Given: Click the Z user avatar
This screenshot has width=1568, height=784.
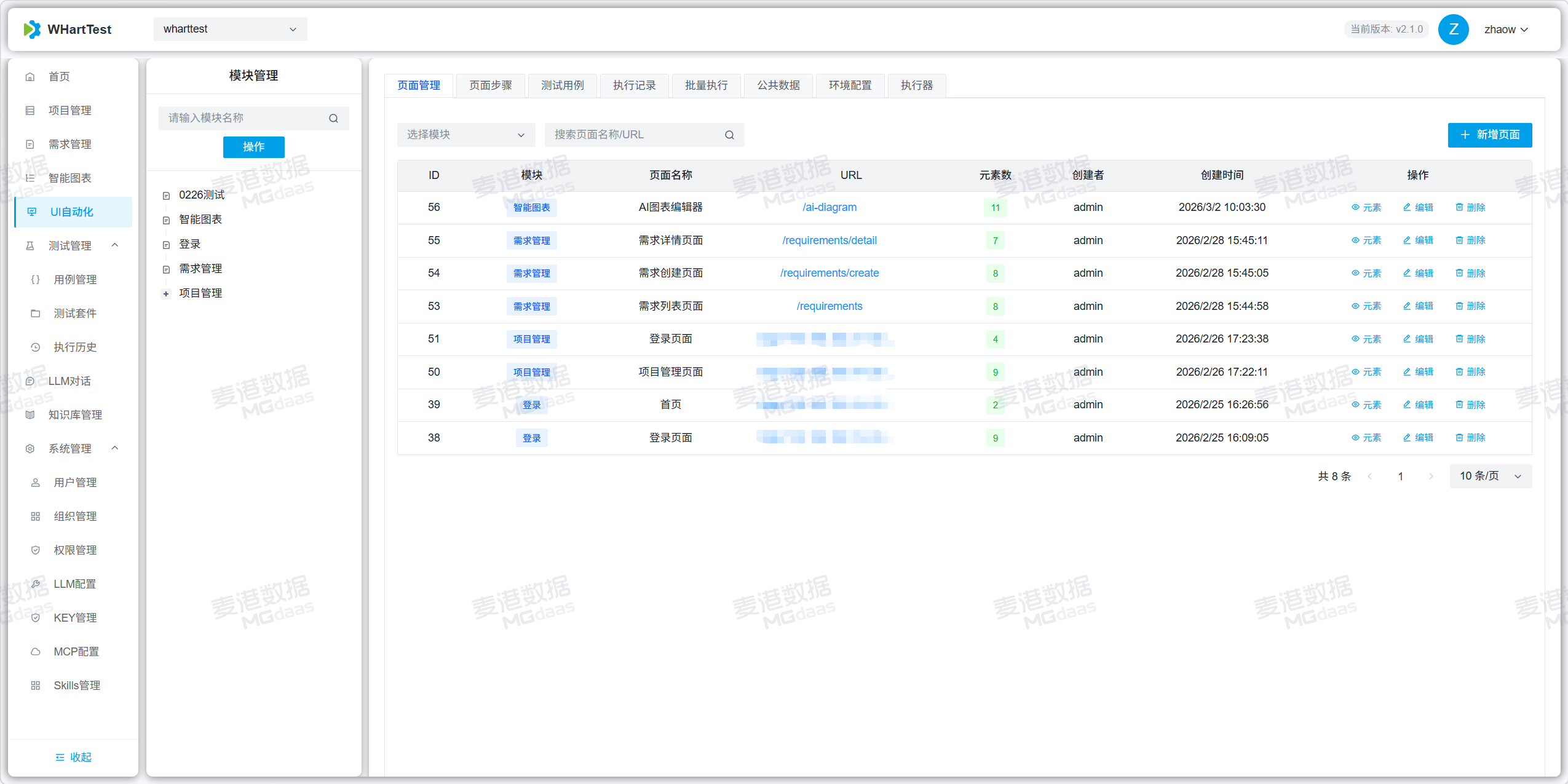Looking at the screenshot, I should tap(1453, 29).
